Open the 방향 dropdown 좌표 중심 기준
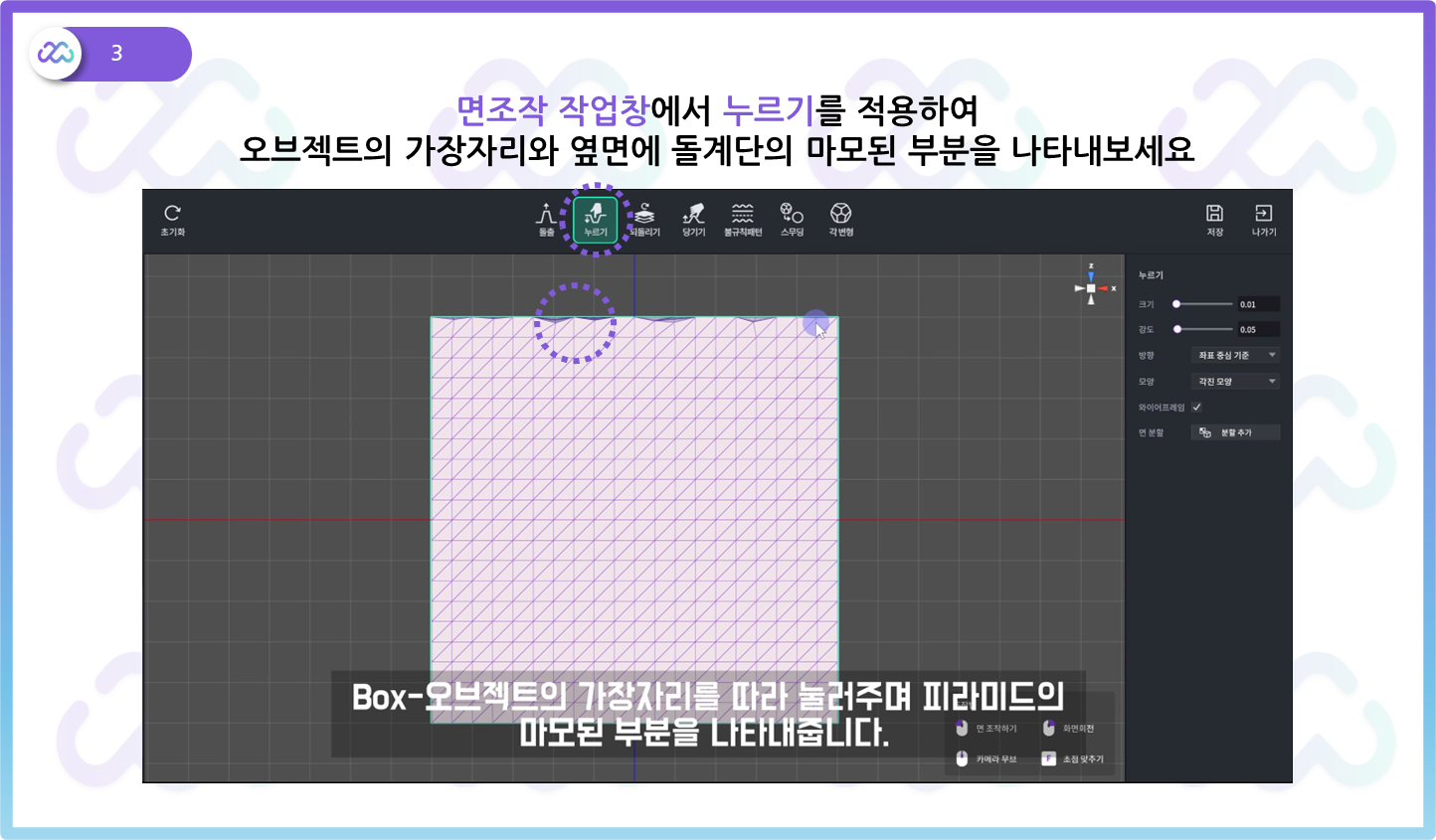Image resolution: width=1436 pixels, height=840 pixels. (x=1235, y=355)
